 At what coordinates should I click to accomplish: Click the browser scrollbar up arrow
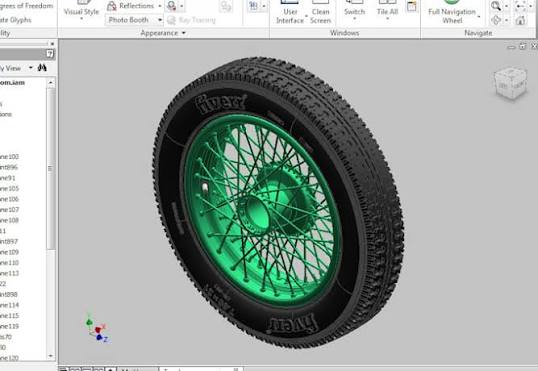click(x=51, y=82)
